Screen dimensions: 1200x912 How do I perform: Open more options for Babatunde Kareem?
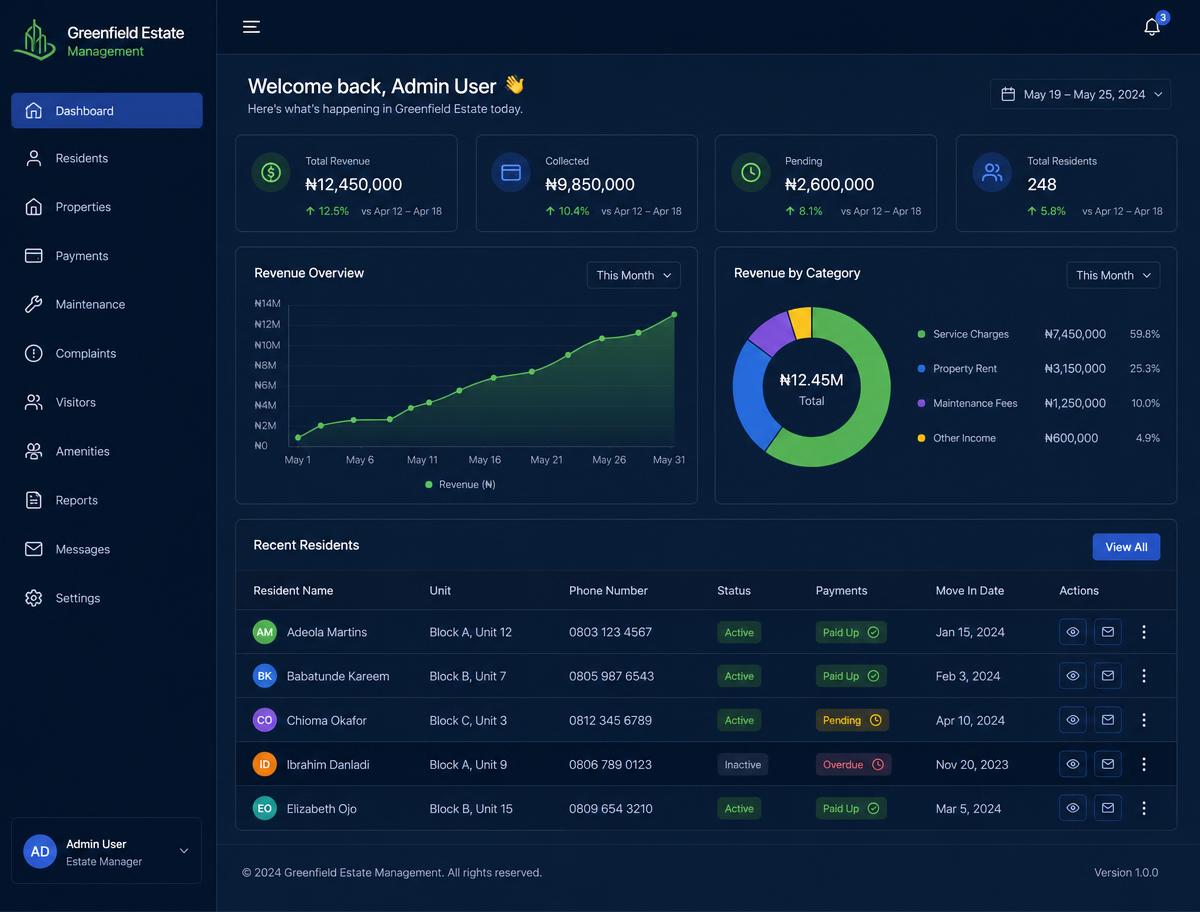coord(1144,676)
